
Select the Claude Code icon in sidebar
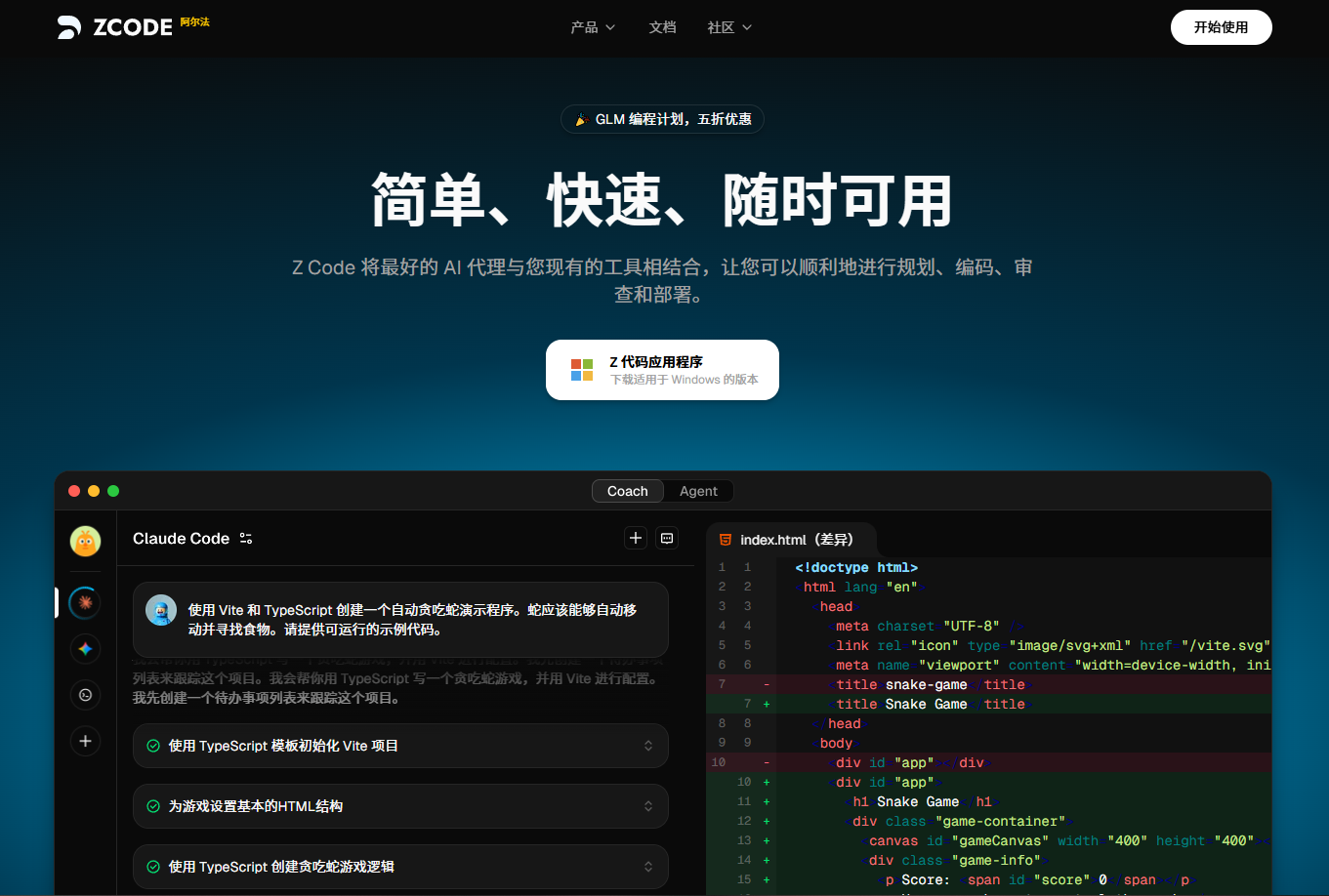pyautogui.click(x=85, y=602)
